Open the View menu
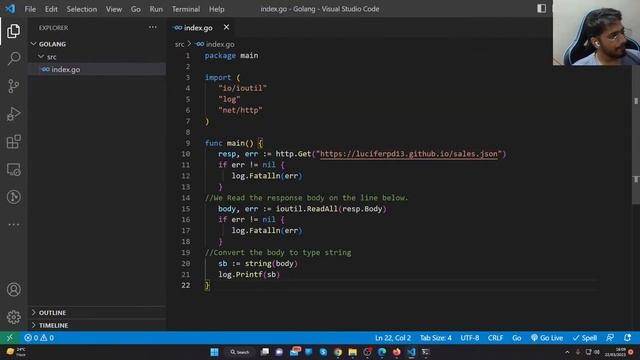640x360 pixels. (x=114, y=9)
